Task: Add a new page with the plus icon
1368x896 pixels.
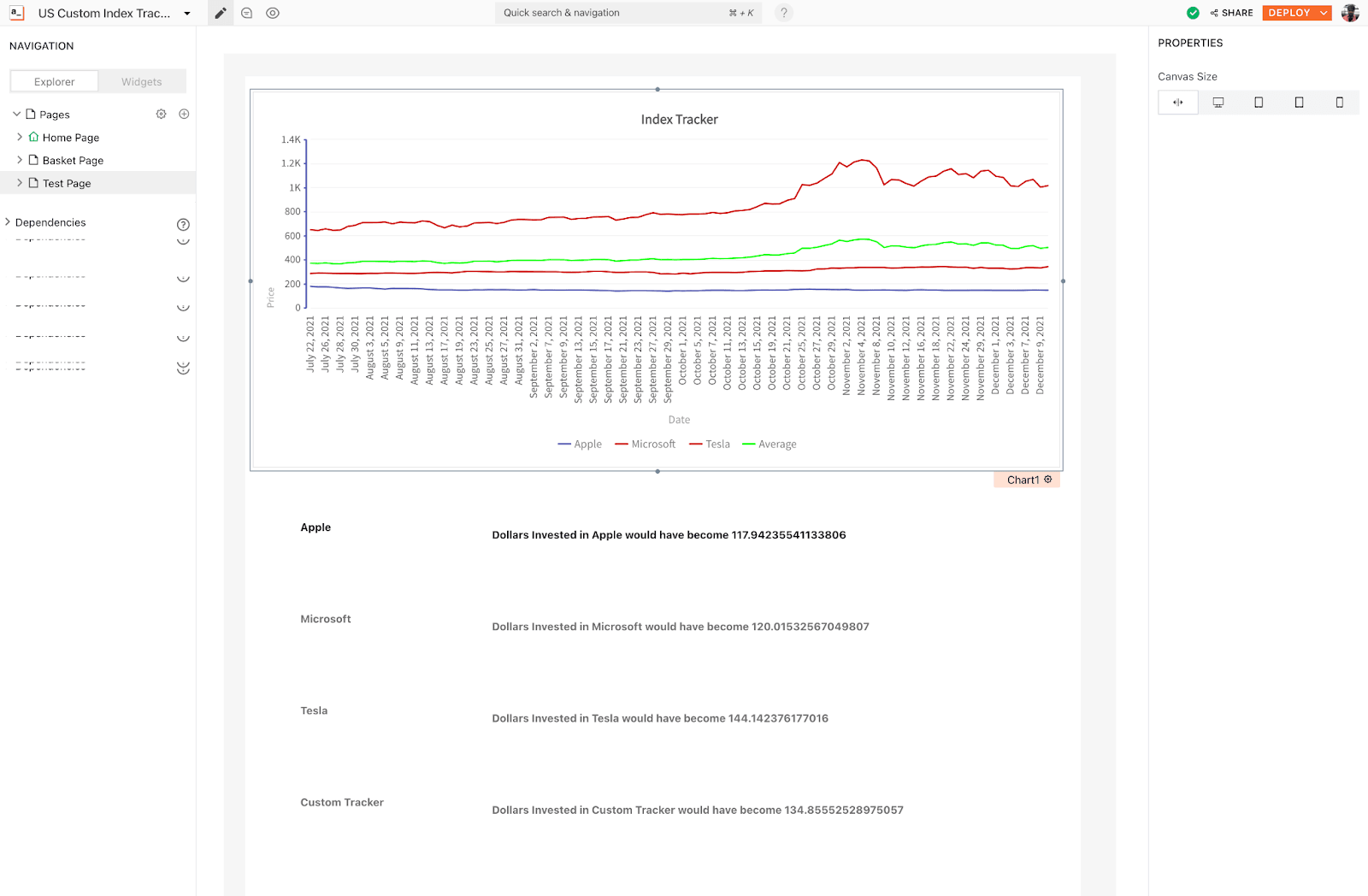Action: coord(184,114)
